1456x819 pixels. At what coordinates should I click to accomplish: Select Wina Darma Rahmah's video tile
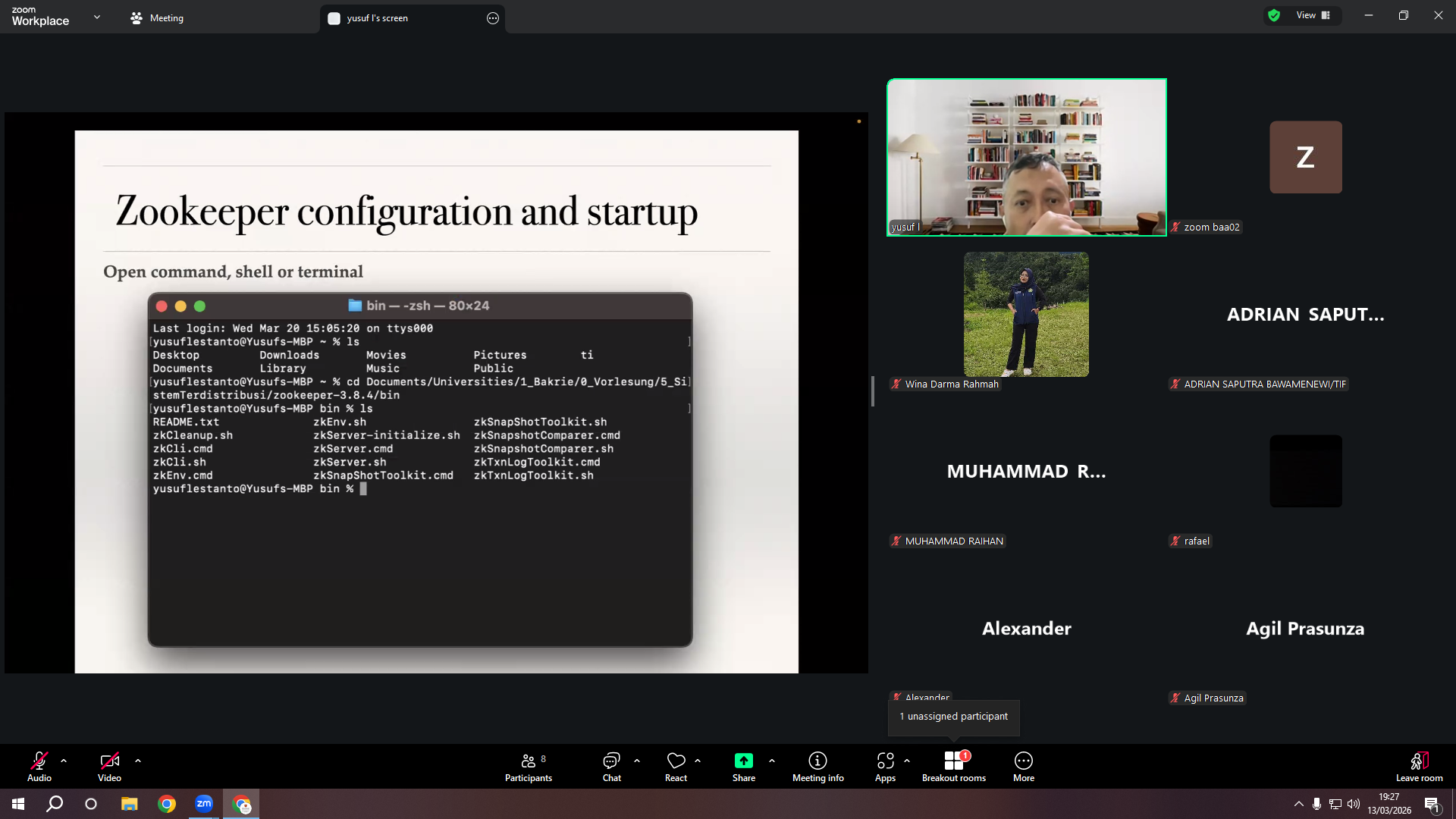[1027, 315]
